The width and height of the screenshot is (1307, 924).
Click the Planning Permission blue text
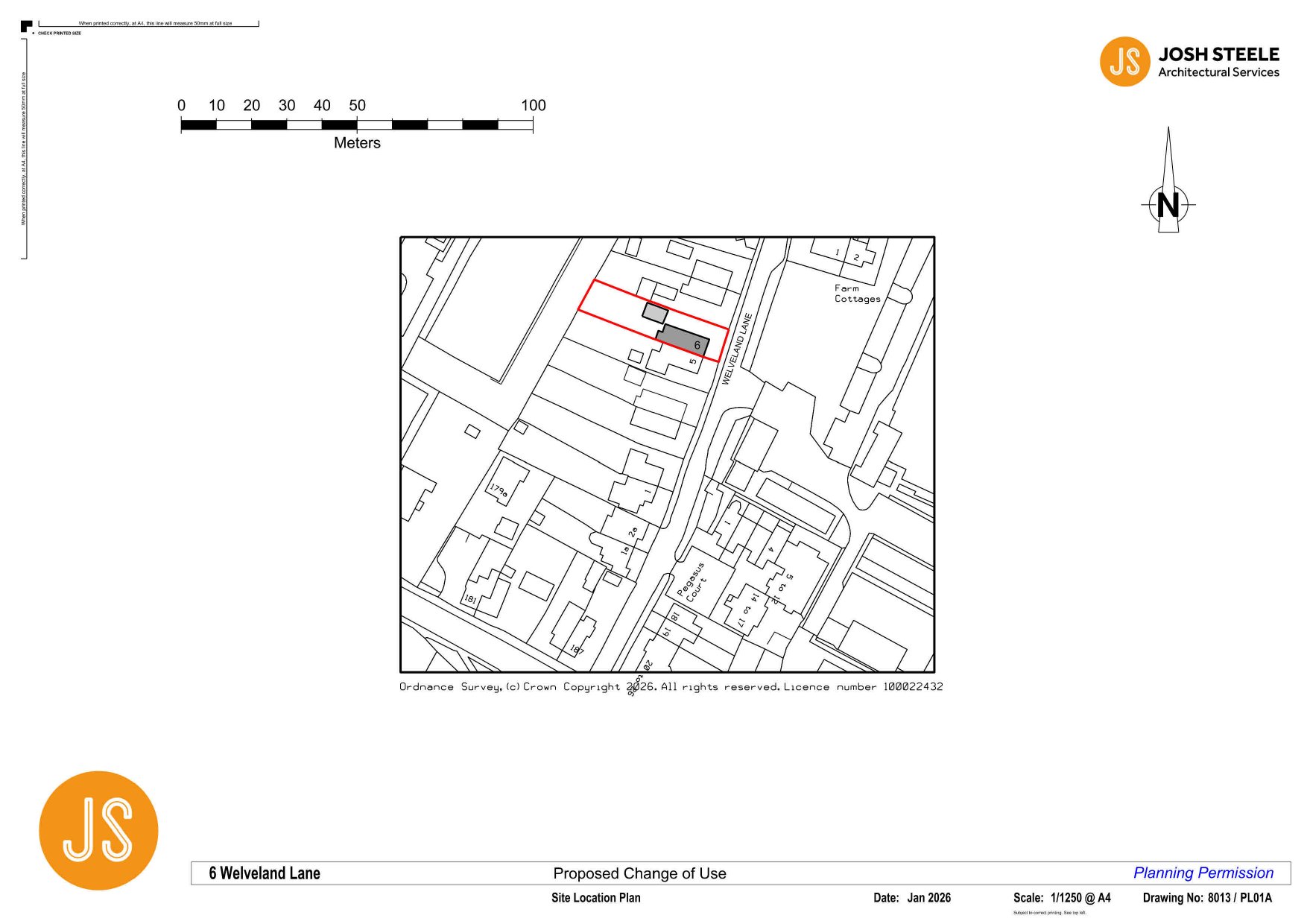pos(1203,873)
